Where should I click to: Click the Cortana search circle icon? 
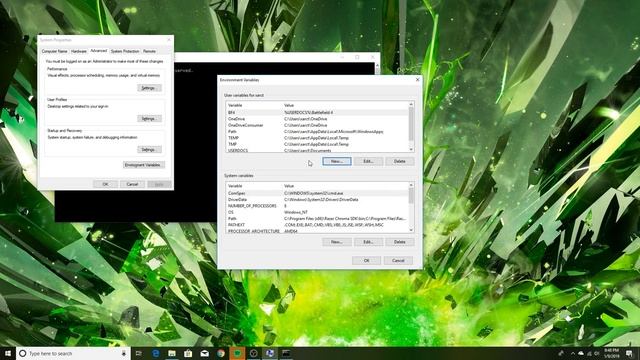23,353
